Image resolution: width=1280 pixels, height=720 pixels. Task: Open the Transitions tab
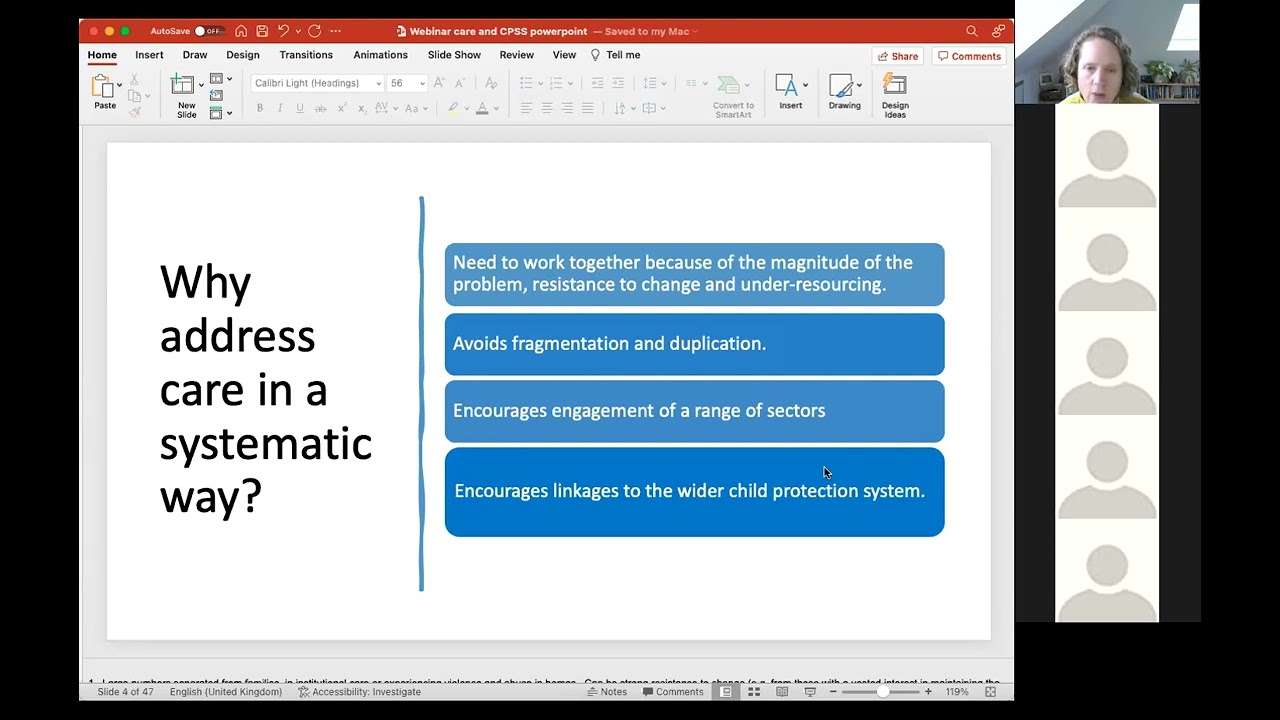click(306, 55)
